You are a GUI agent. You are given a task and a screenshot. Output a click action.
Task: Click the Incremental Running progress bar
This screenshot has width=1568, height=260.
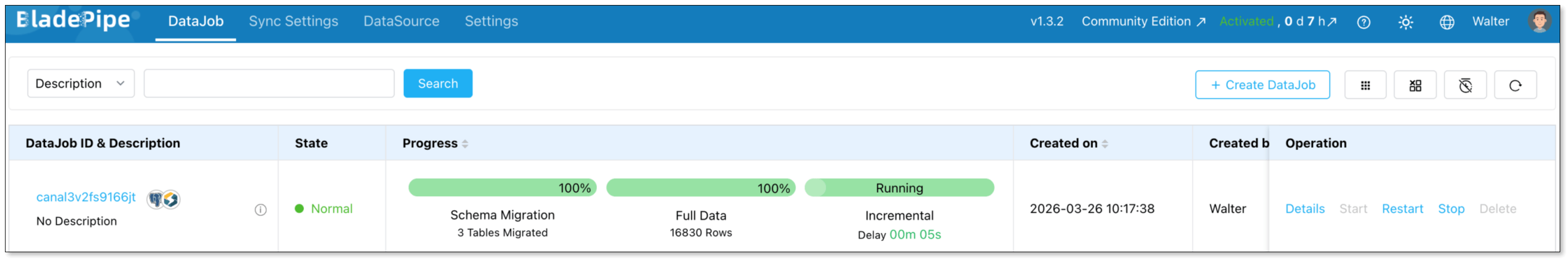[899, 188]
